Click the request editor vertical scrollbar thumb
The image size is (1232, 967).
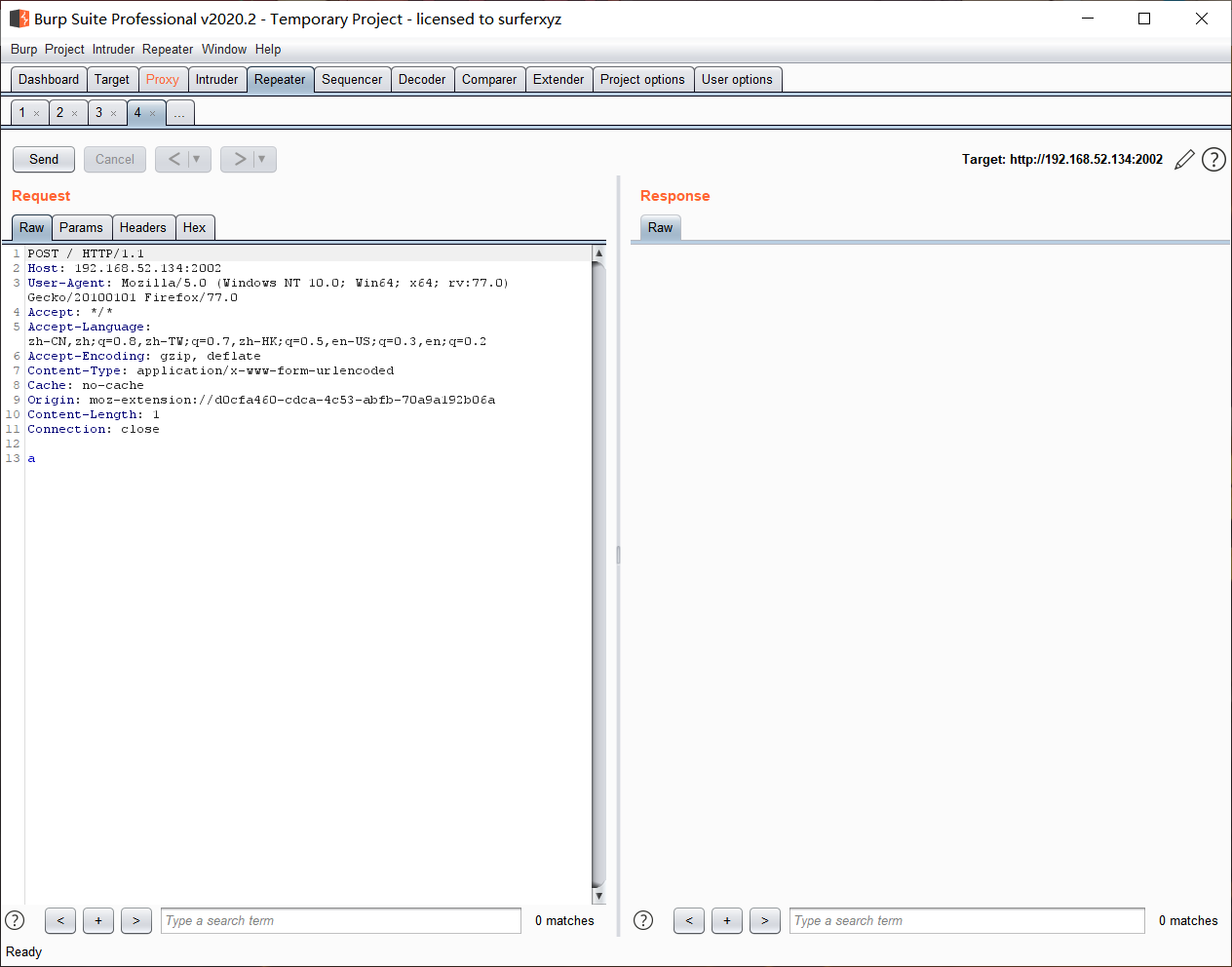point(598,574)
